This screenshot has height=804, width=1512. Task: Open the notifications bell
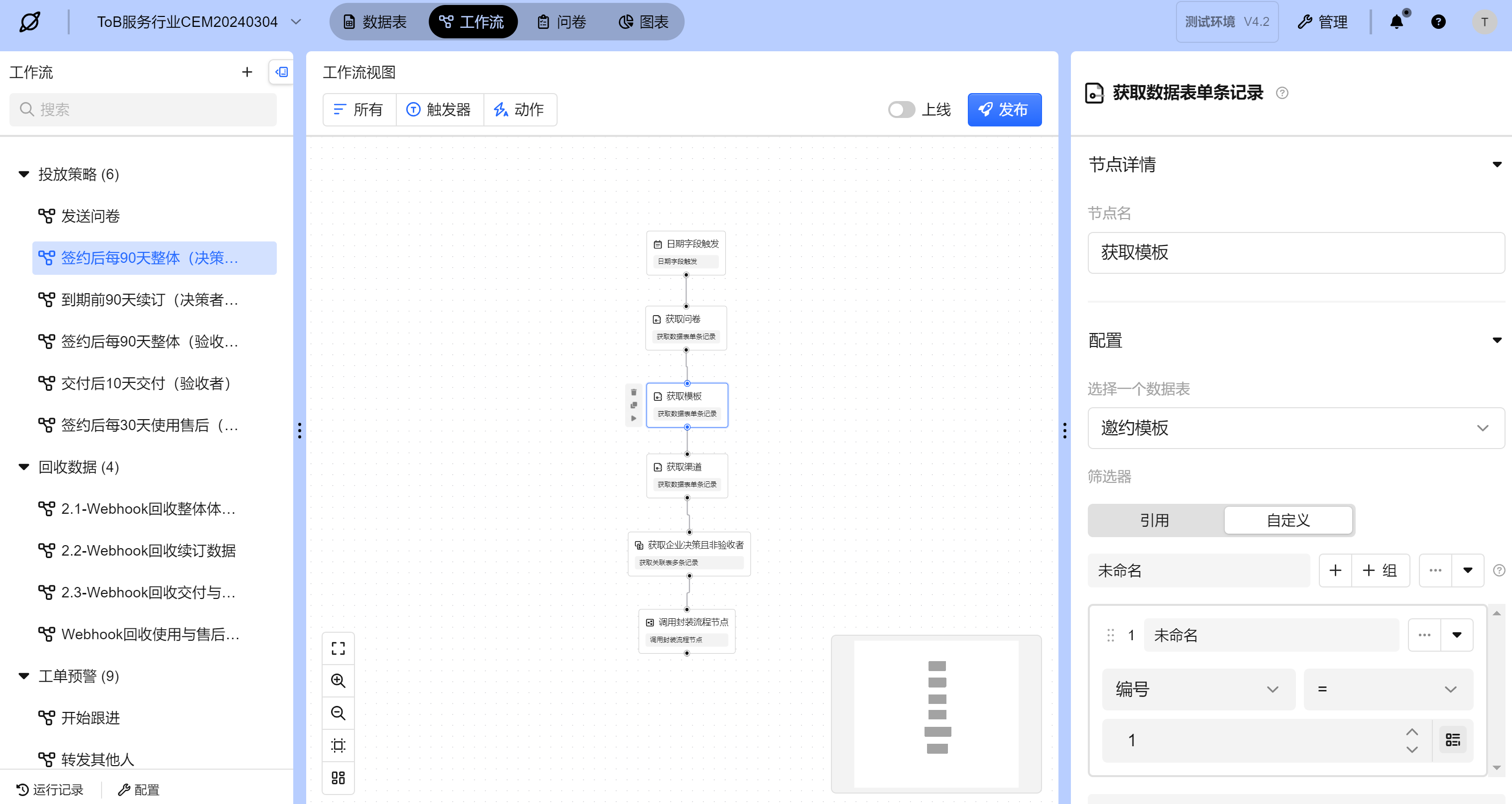coord(1396,22)
